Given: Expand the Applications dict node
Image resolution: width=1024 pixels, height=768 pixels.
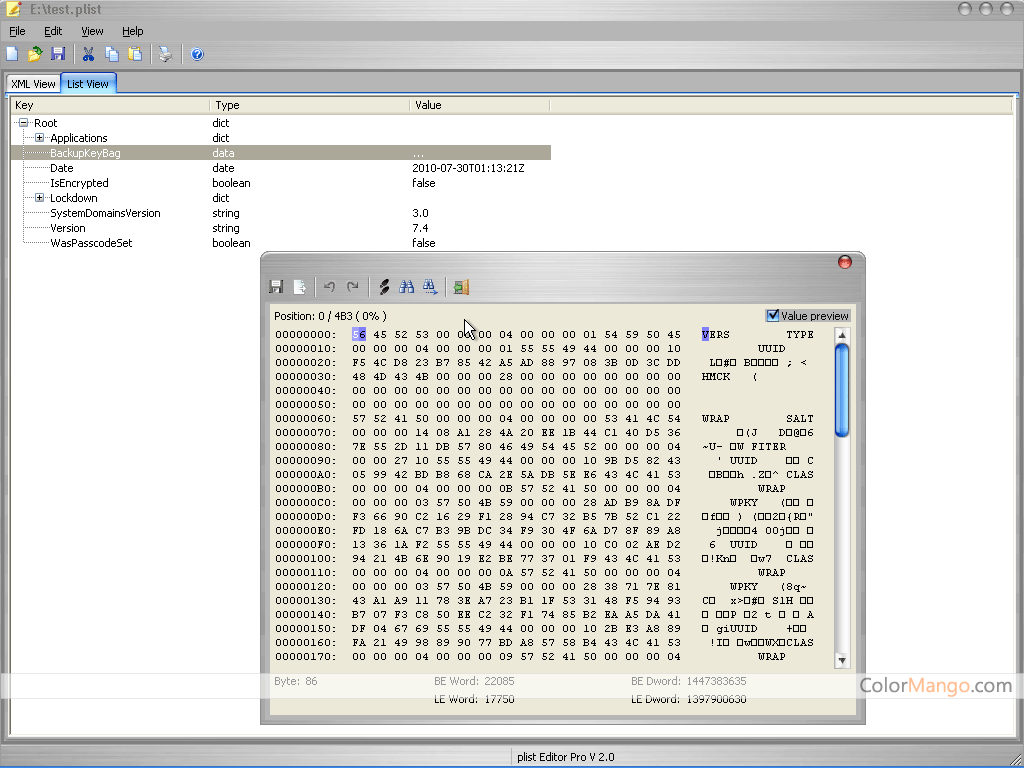Looking at the screenshot, I should tap(39, 138).
